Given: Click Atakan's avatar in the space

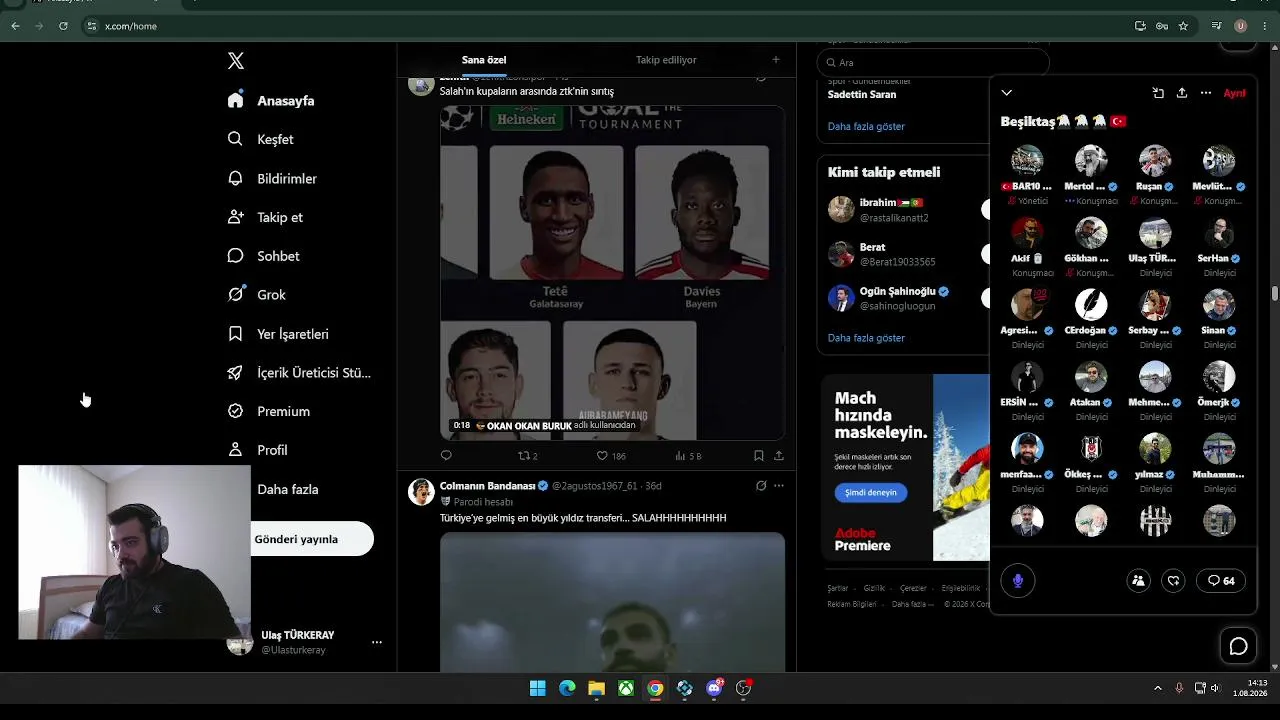Looking at the screenshot, I should [1091, 376].
